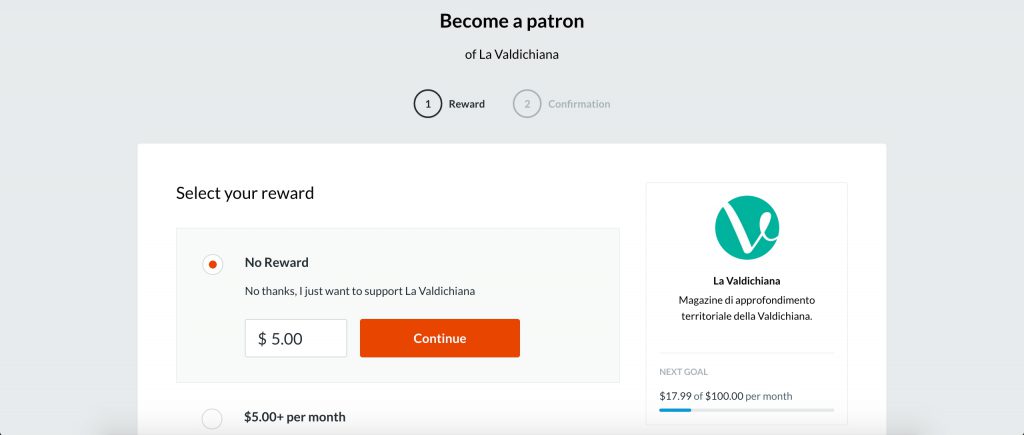Viewport: 1024px width, 435px height.
Task: Click the No Reward option title
Action: click(277, 262)
